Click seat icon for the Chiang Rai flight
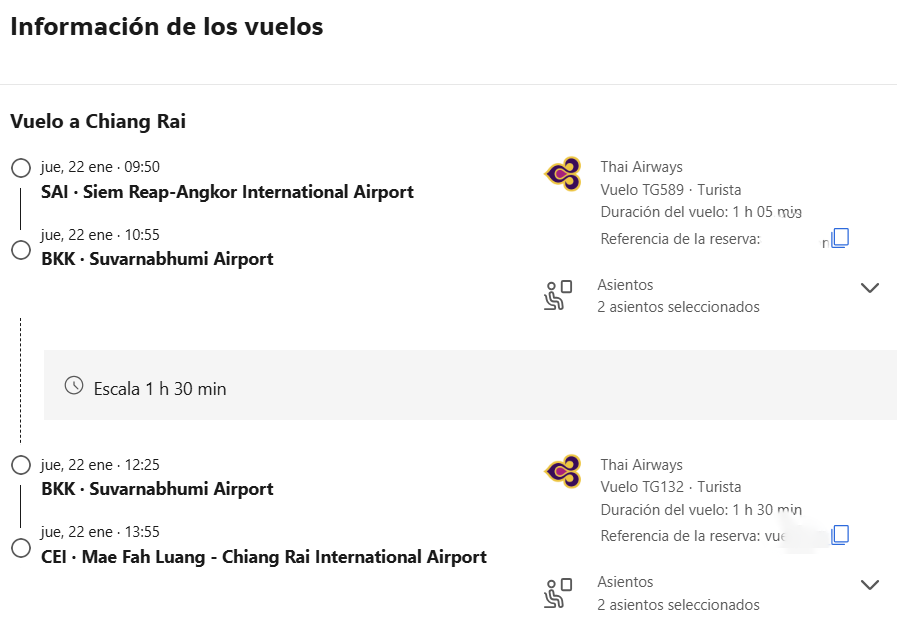The width and height of the screenshot is (897, 630). tap(558, 593)
